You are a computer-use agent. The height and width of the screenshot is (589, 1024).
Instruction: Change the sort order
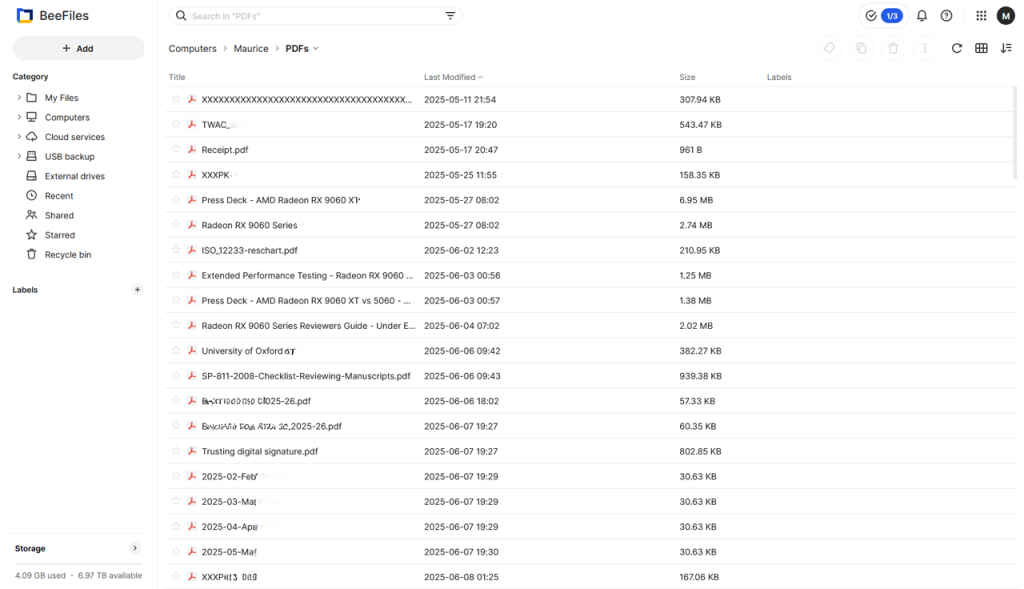1006,47
